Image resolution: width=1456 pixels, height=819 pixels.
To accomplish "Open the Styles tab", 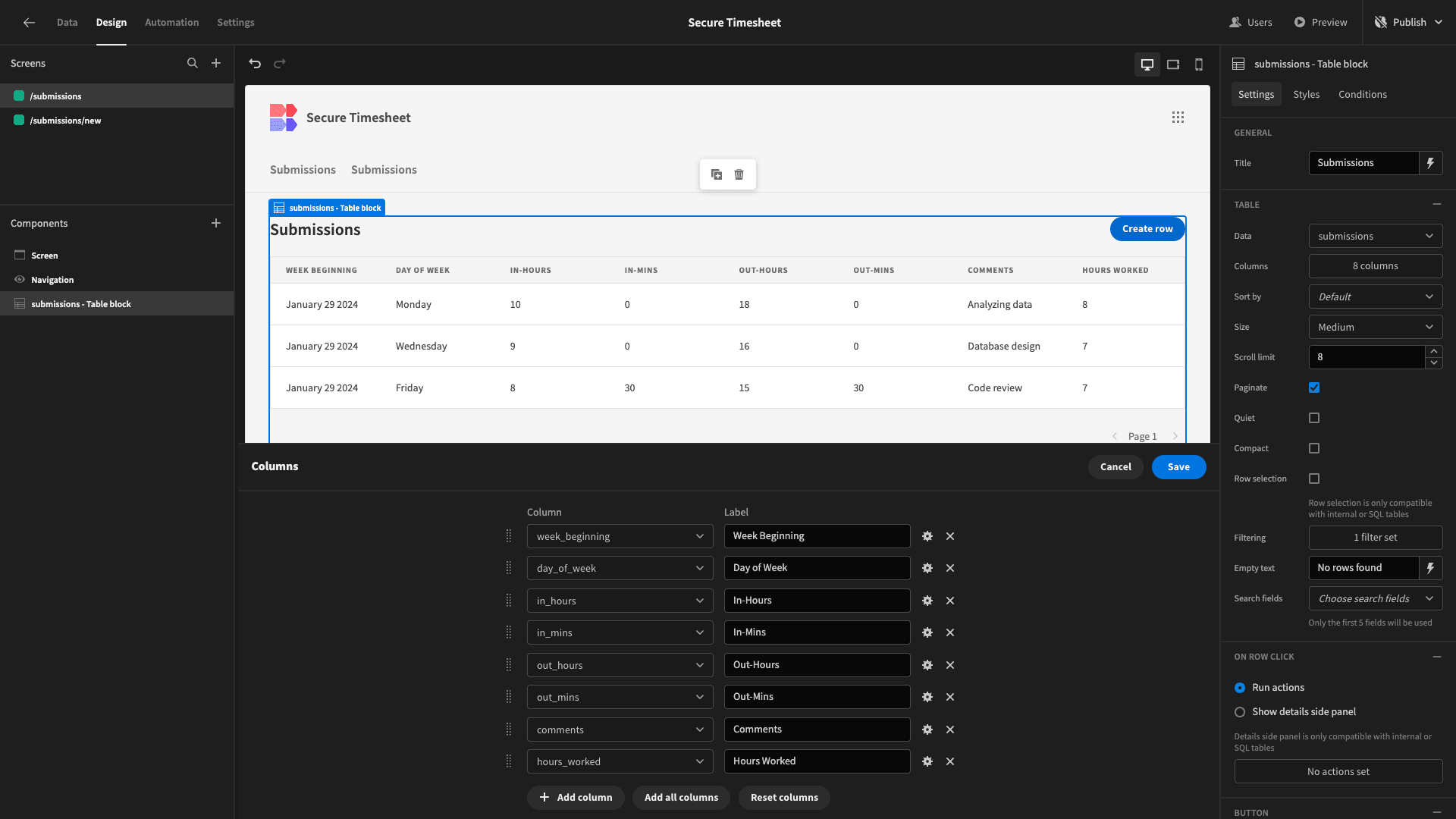I will coord(1306,95).
